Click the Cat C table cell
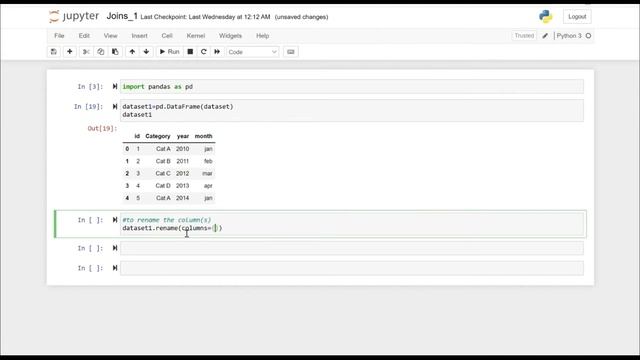 click(x=163, y=173)
